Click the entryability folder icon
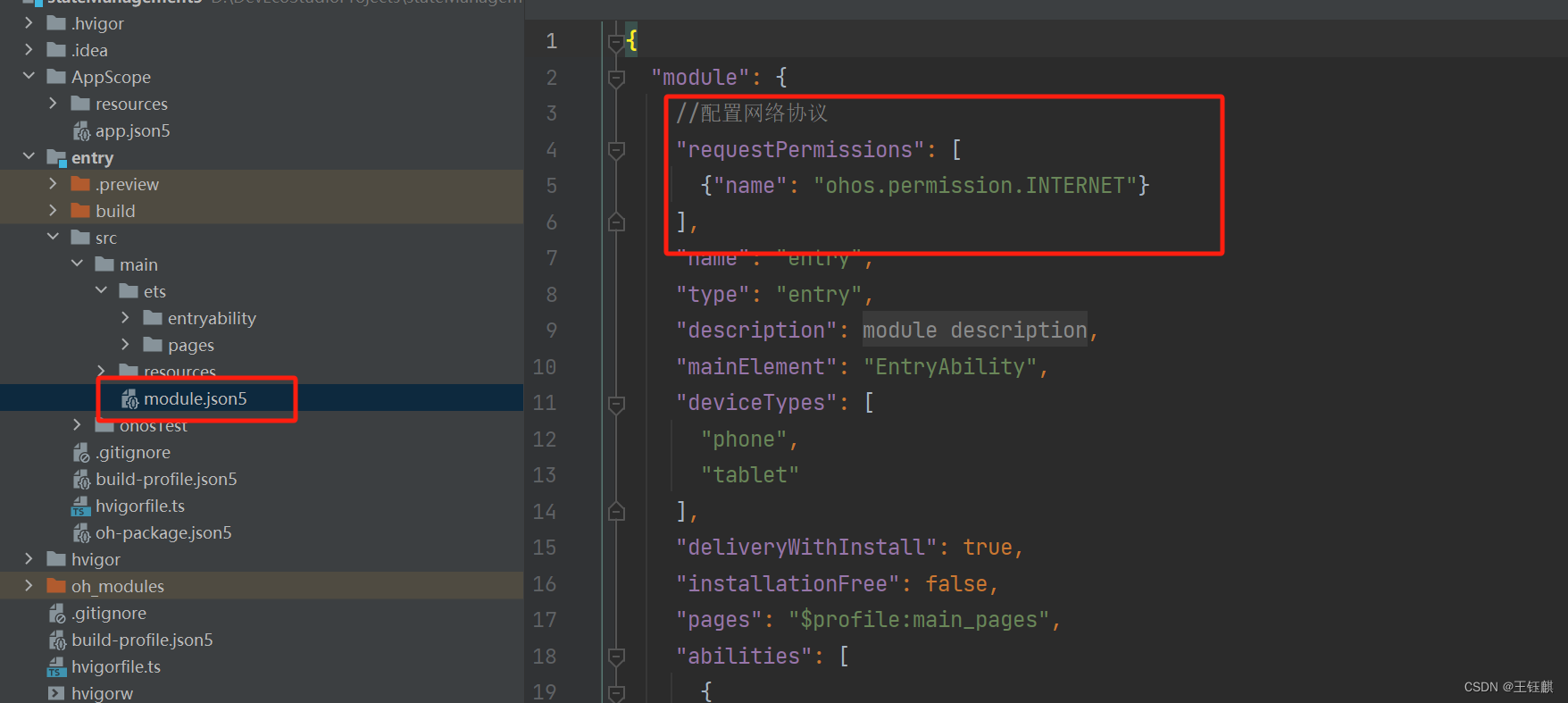 (153, 318)
